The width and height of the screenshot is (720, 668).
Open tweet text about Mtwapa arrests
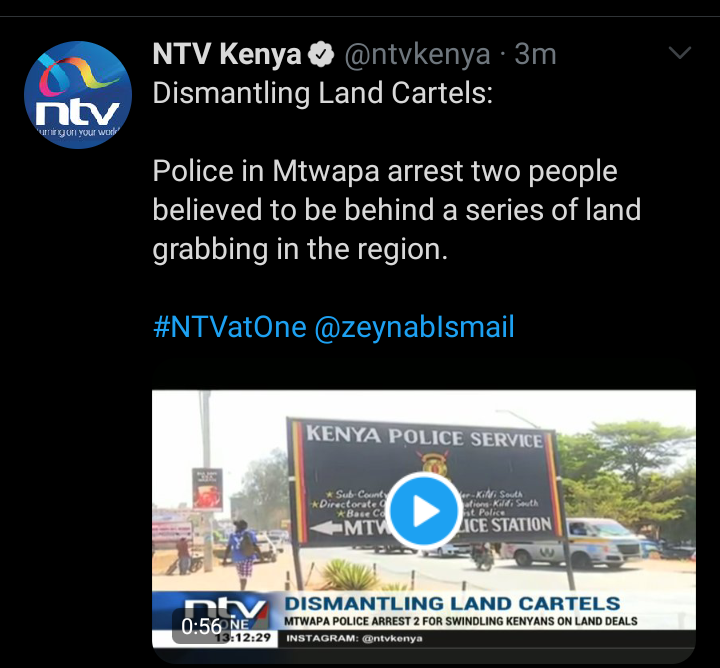click(x=397, y=210)
